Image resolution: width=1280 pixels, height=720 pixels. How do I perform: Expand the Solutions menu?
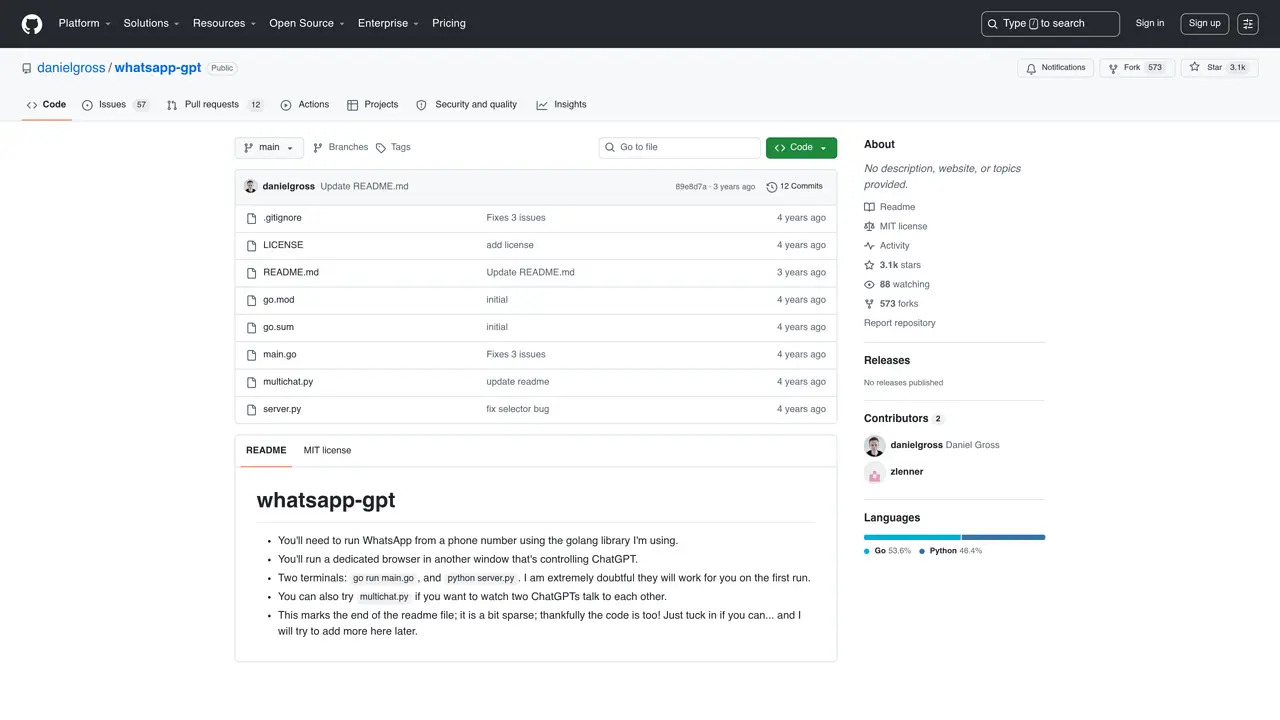tap(151, 24)
